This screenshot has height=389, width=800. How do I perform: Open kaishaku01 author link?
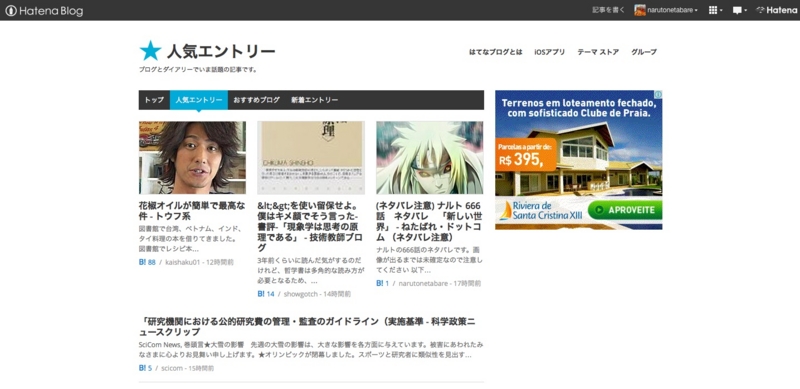[x=182, y=262]
